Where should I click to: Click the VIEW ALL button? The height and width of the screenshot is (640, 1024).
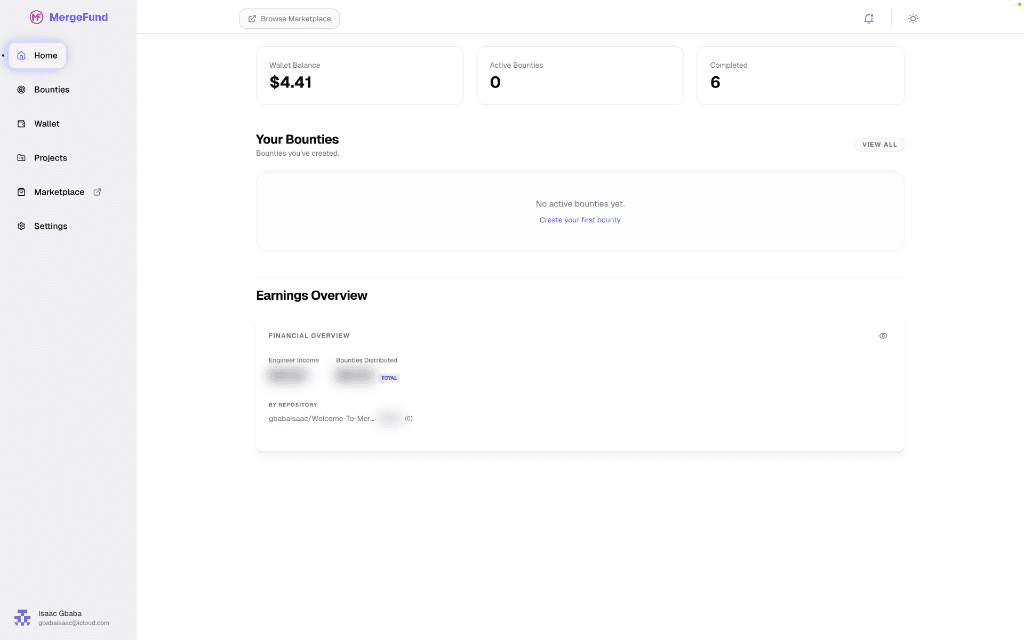879,144
